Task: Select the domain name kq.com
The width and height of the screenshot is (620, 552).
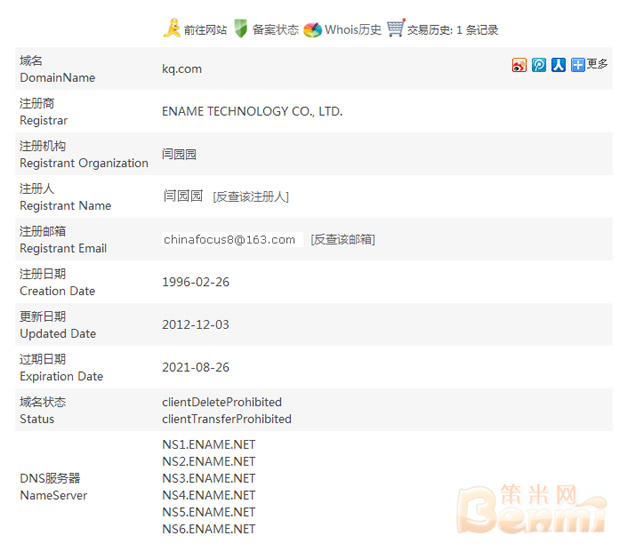Action: coord(182,69)
